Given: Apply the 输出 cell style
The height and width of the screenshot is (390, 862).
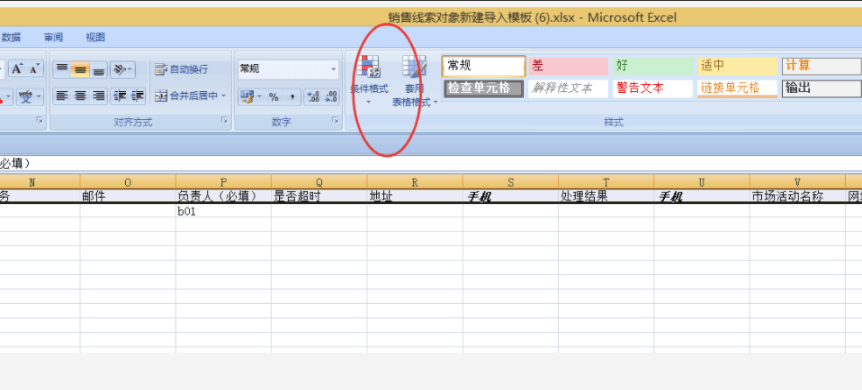Looking at the screenshot, I should [x=822, y=88].
